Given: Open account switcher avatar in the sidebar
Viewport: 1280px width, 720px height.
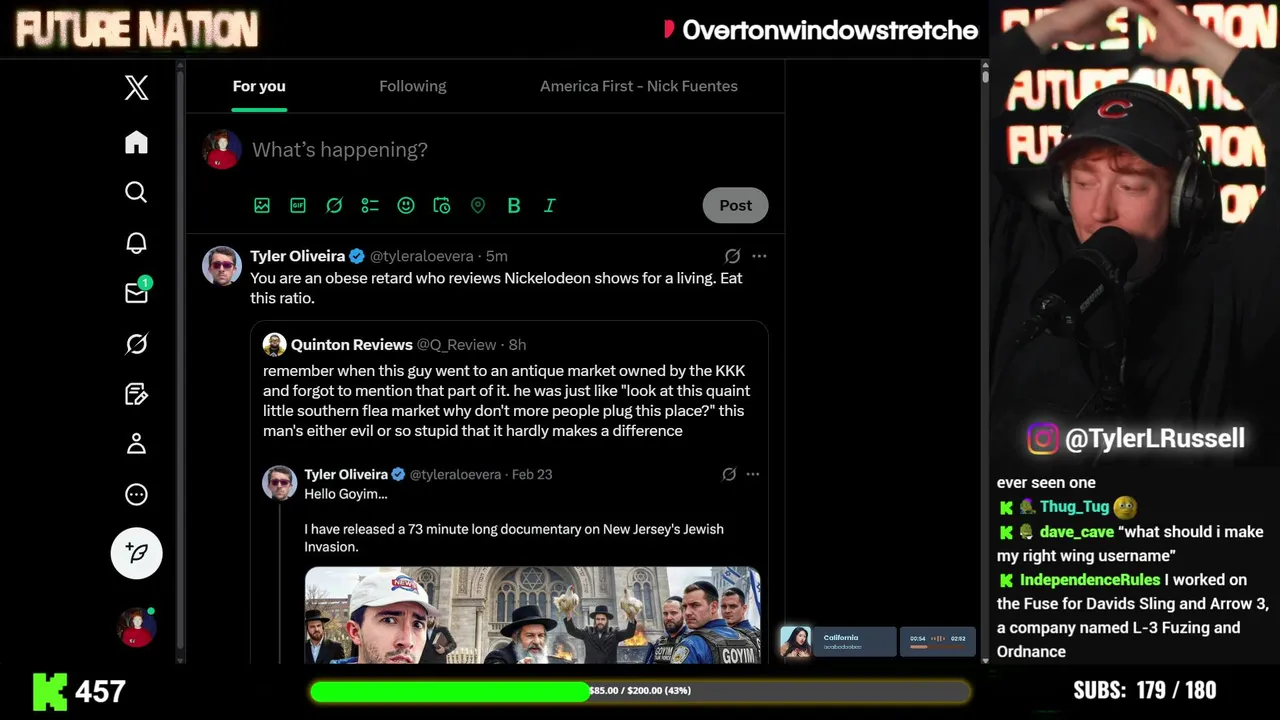Looking at the screenshot, I should click(137, 627).
